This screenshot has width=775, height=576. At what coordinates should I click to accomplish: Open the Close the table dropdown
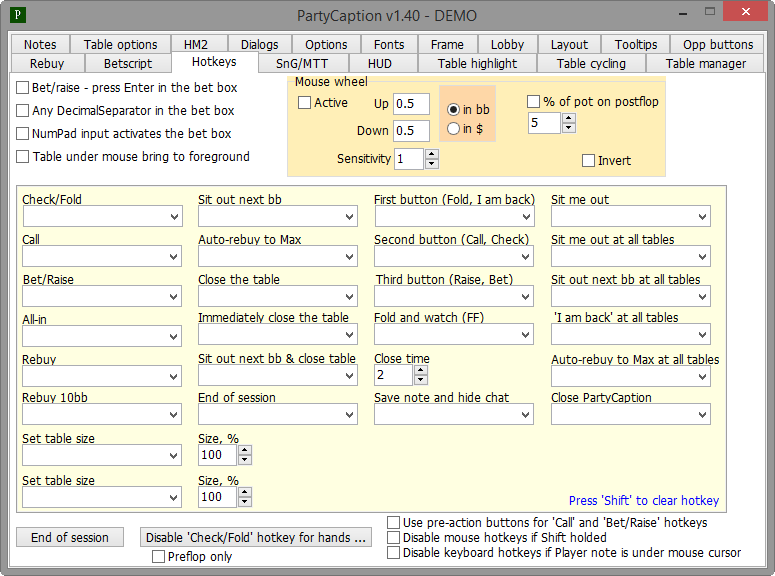(278, 297)
